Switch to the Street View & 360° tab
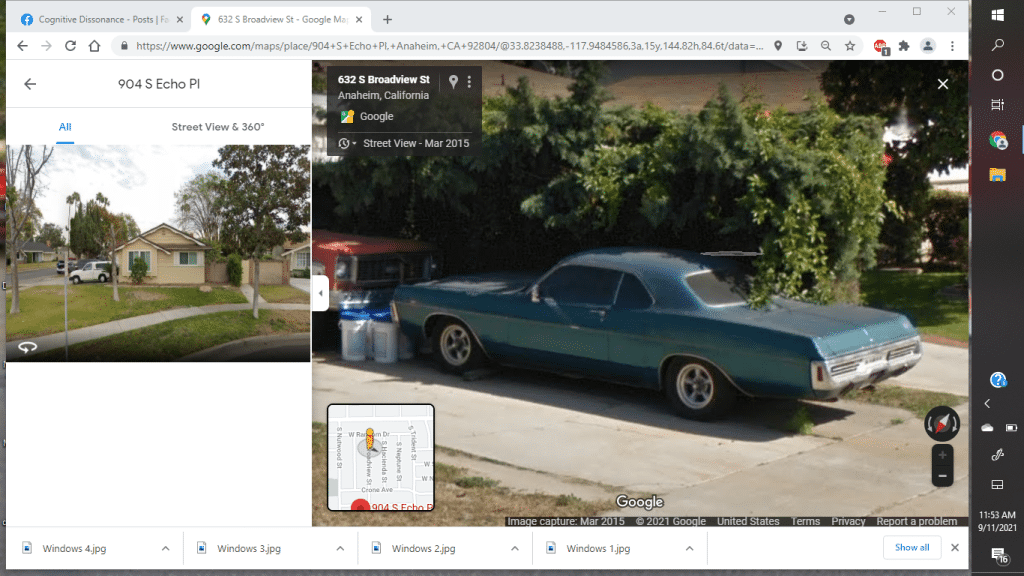Image resolution: width=1024 pixels, height=576 pixels. (216, 127)
